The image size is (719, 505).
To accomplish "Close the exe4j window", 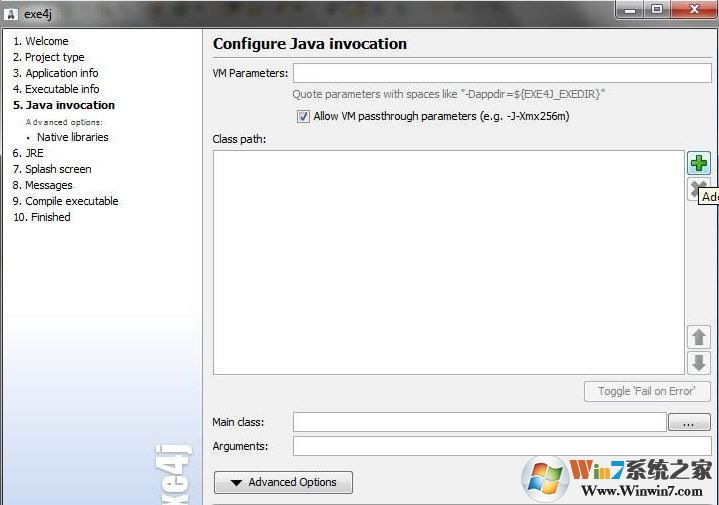I will click(693, 9).
